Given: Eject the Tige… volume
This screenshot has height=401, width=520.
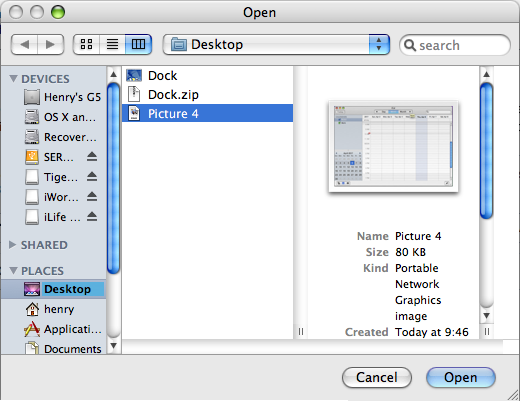Looking at the screenshot, I should [x=92, y=177].
